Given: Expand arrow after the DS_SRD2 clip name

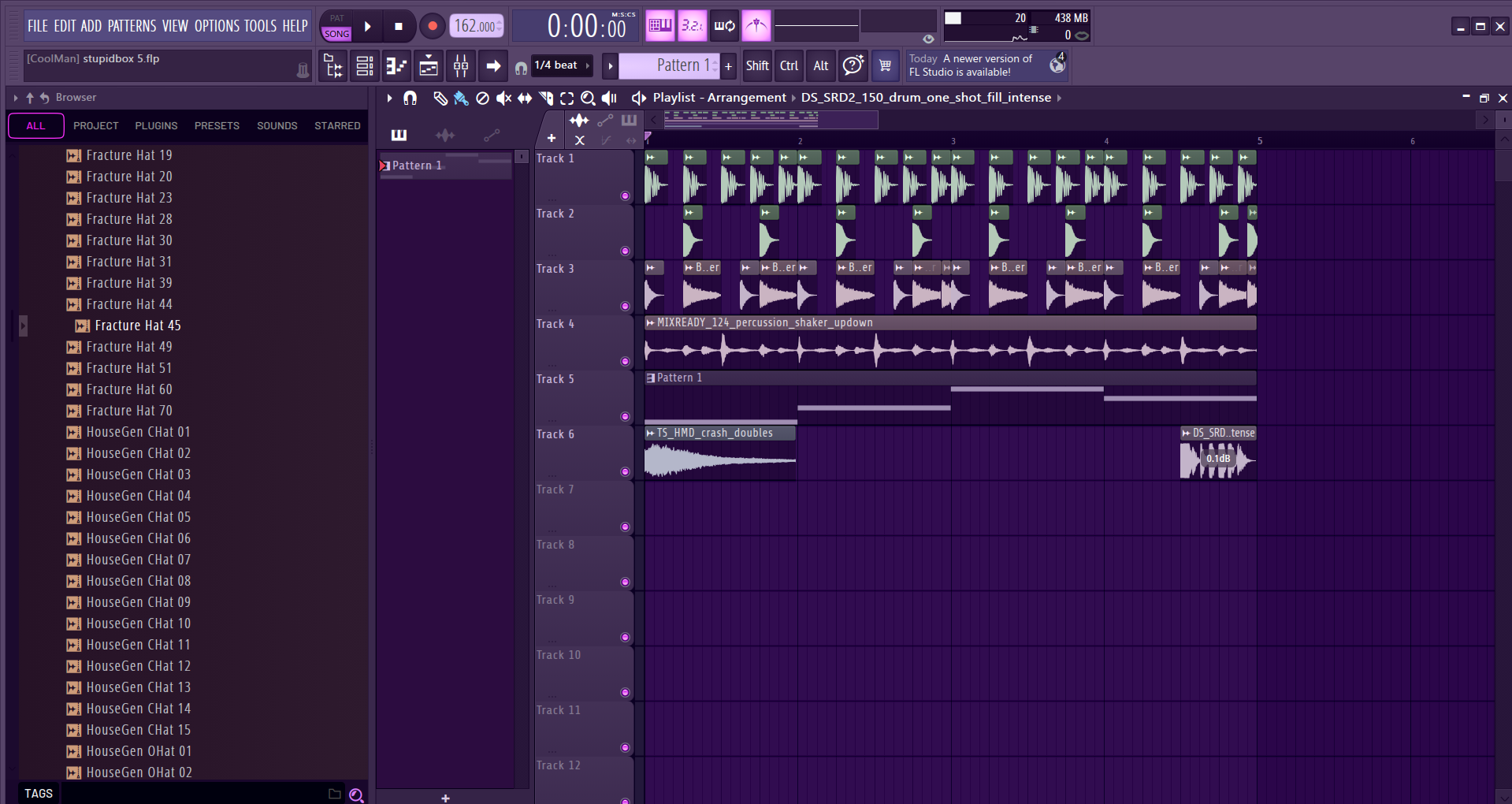Looking at the screenshot, I should pyautogui.click(x=1059, y=98).
